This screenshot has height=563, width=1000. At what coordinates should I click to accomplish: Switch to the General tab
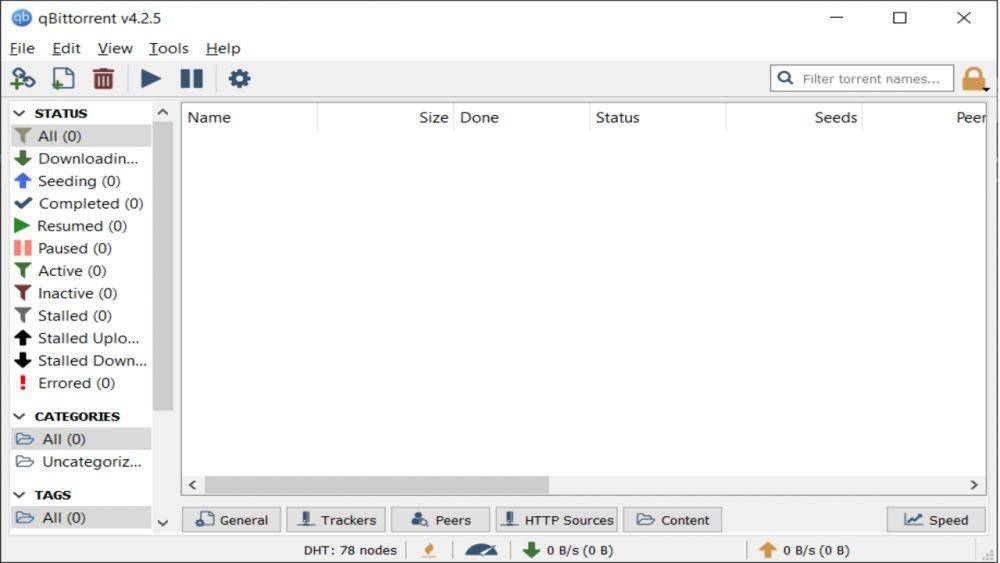click(x=232, y=520)
